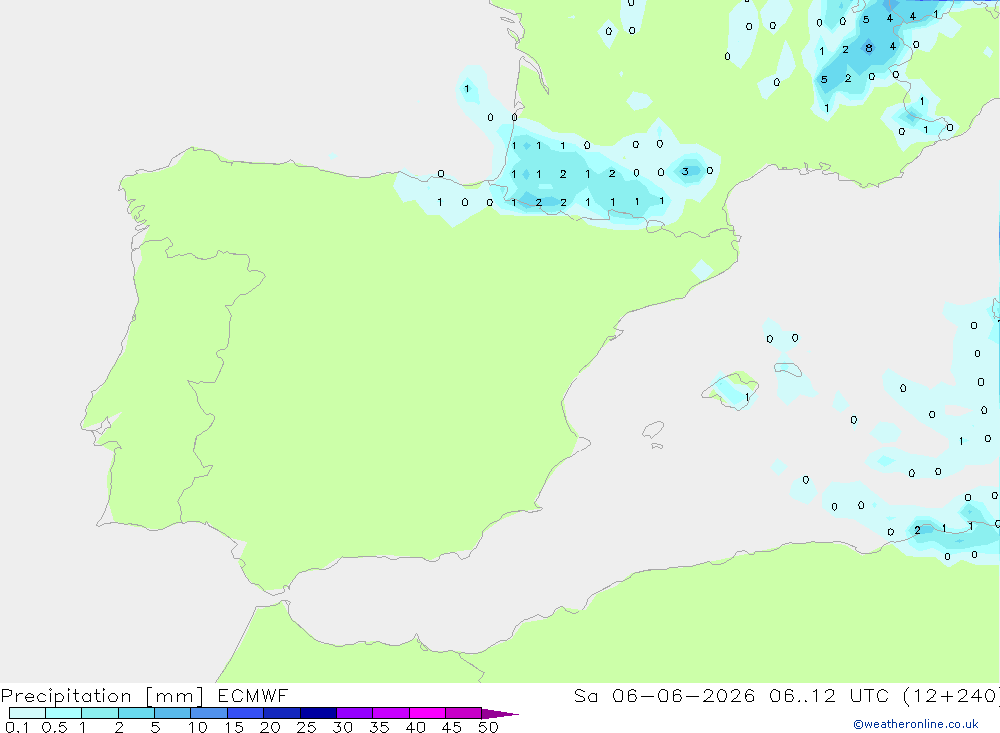This screenshot has height=733, width=1000.
Task: Click the 2–5 mm legend color swatch
Action: [136, 713]
